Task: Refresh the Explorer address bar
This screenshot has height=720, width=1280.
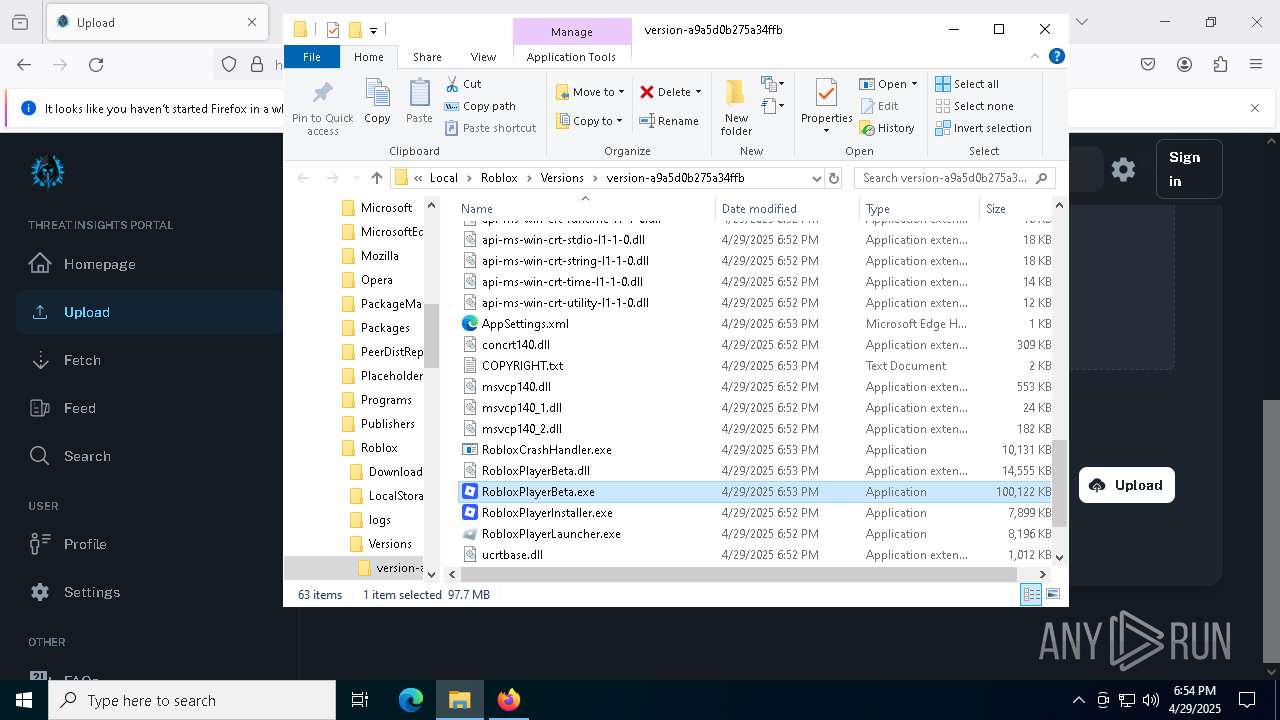Action: click(x=834, y=178)
